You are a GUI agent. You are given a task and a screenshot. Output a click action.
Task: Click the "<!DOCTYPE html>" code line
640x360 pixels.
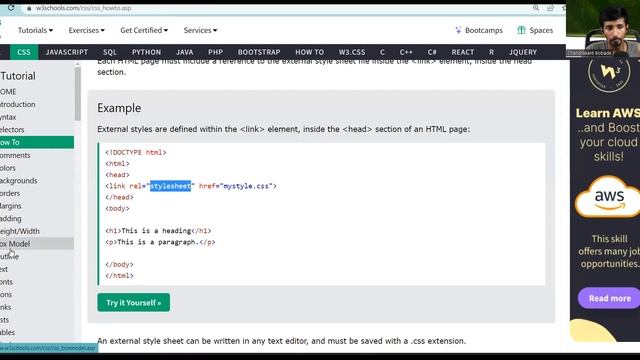click(x=136, y=152)
